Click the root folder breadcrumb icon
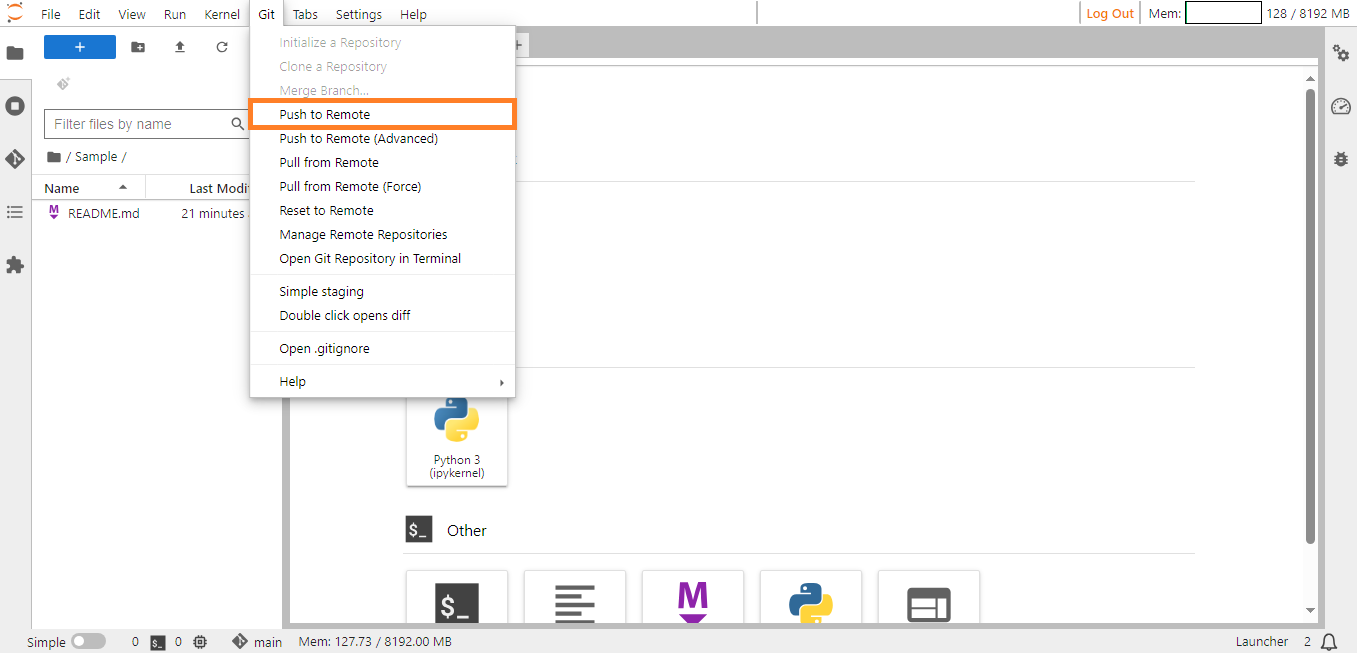 coord(54,157)
